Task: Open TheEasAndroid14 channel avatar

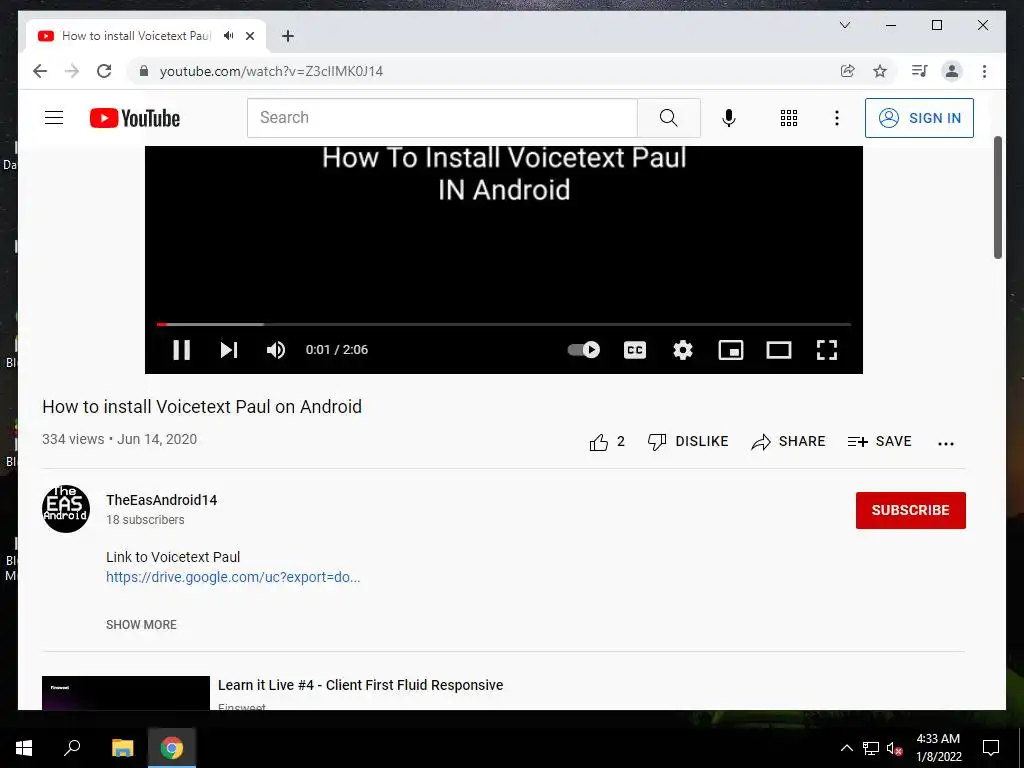Action: point(66,509)
